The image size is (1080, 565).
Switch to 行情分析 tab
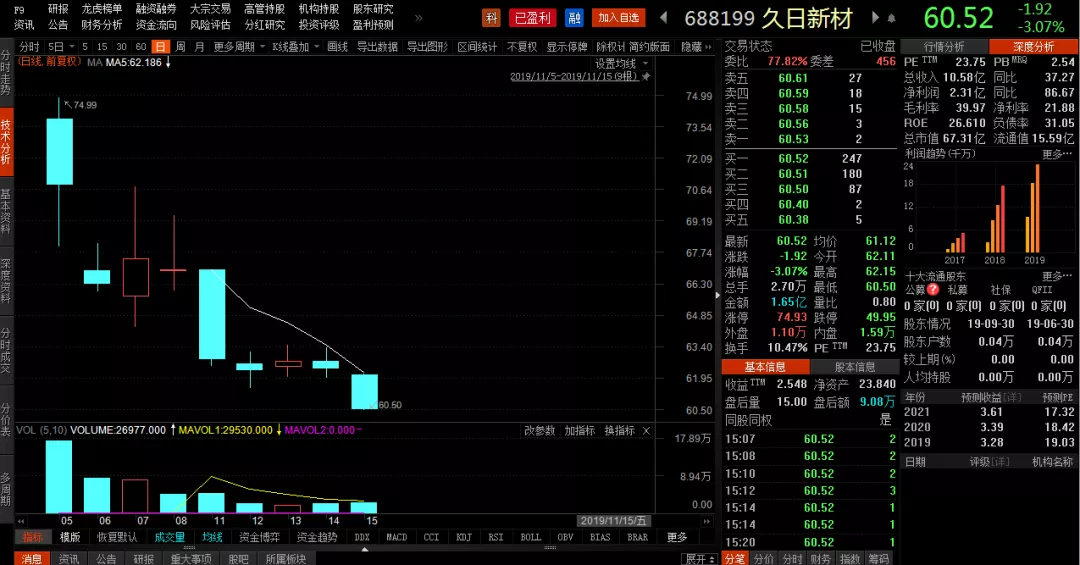tap(944, 46)
